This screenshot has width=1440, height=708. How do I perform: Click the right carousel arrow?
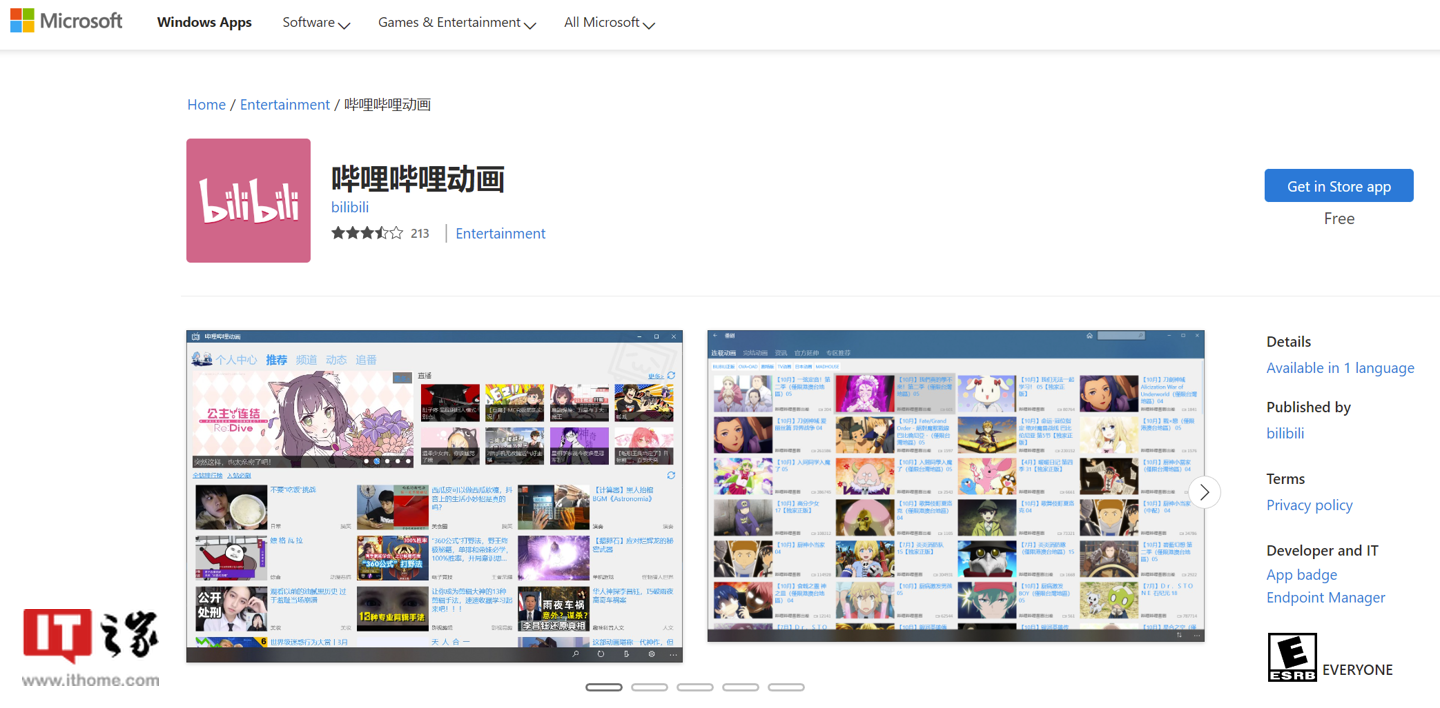click(x=1204, y=492)
